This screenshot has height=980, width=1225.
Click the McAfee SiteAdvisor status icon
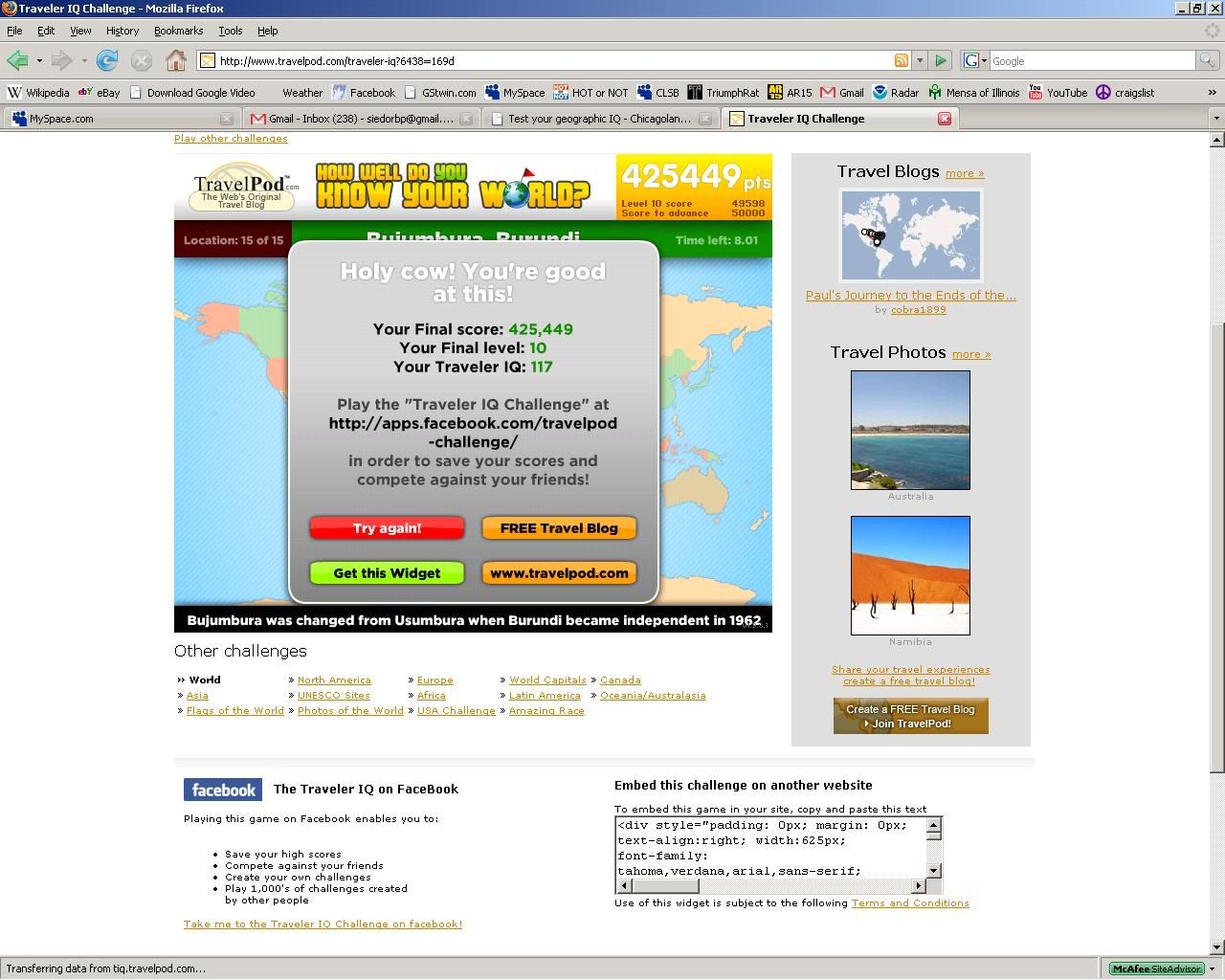1156,969
